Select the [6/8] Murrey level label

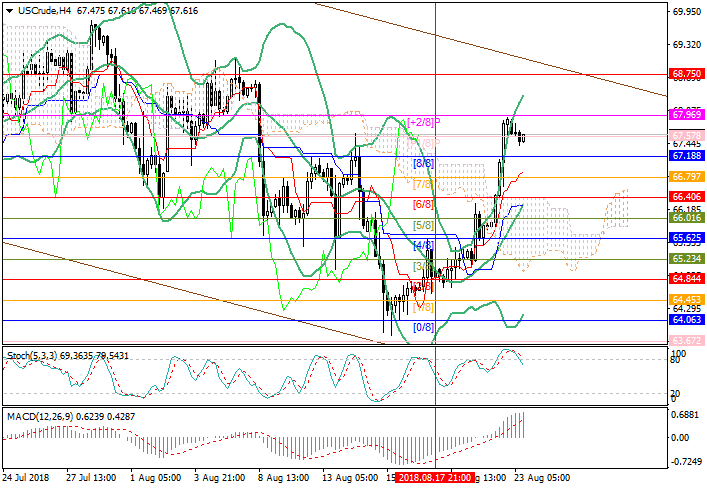click(423, 204)
